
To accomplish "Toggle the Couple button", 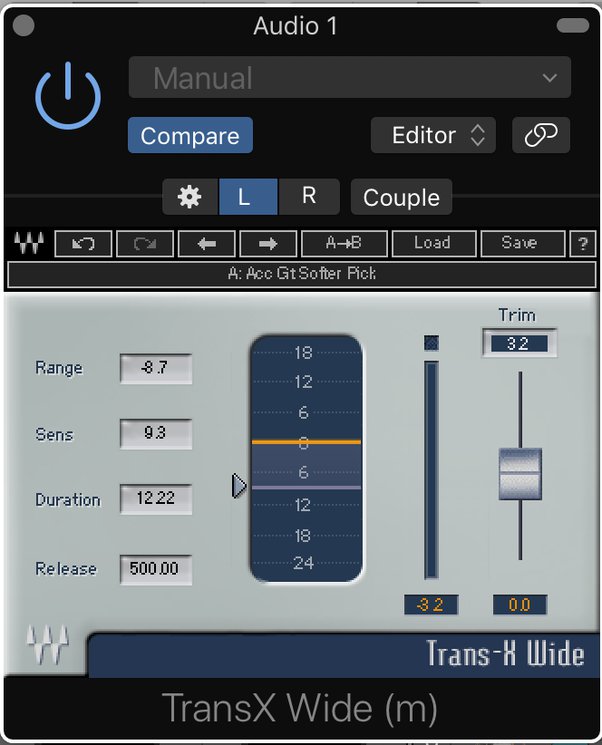I will 401,197.
